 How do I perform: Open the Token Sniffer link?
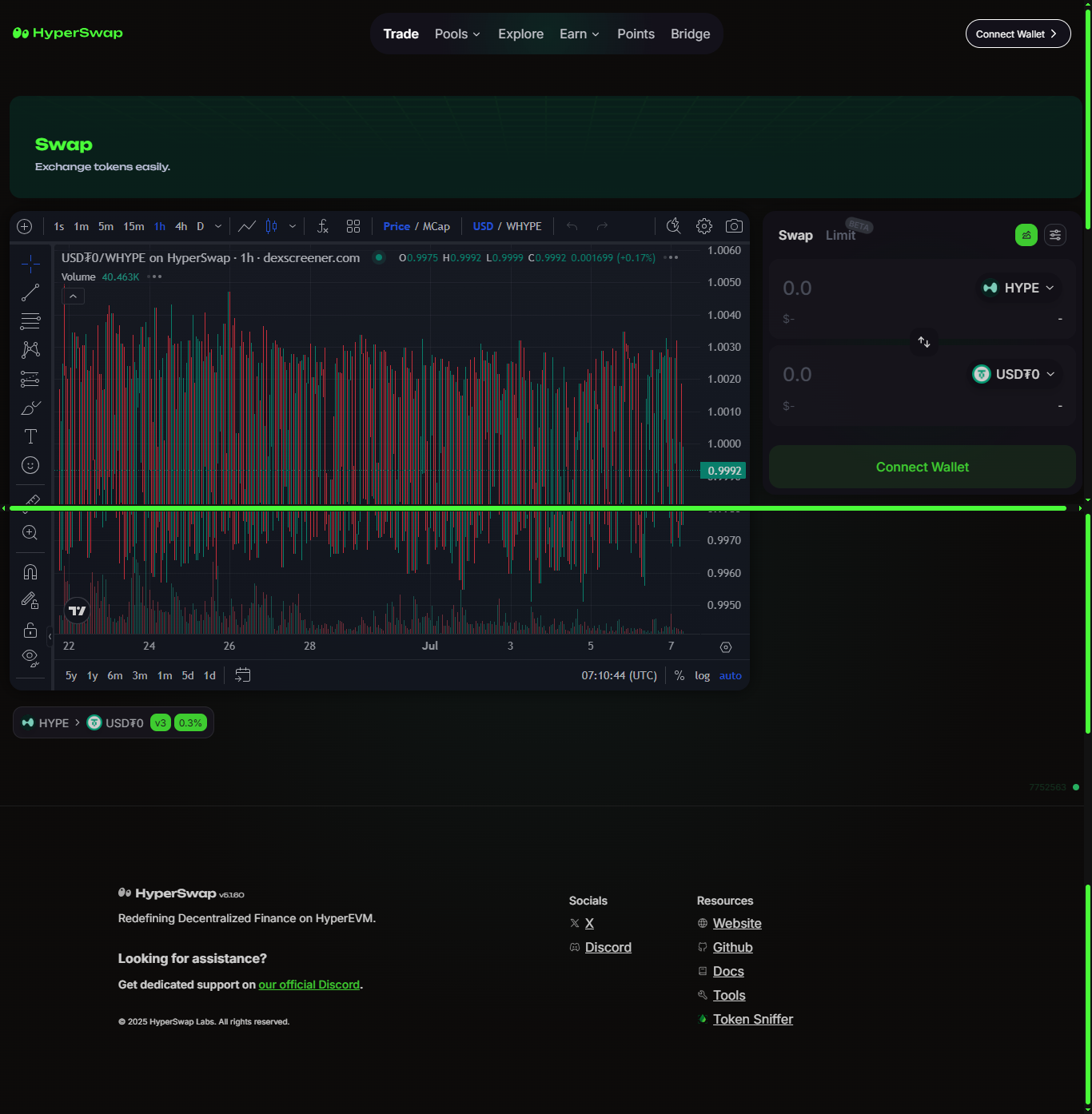pos(753,1019)
